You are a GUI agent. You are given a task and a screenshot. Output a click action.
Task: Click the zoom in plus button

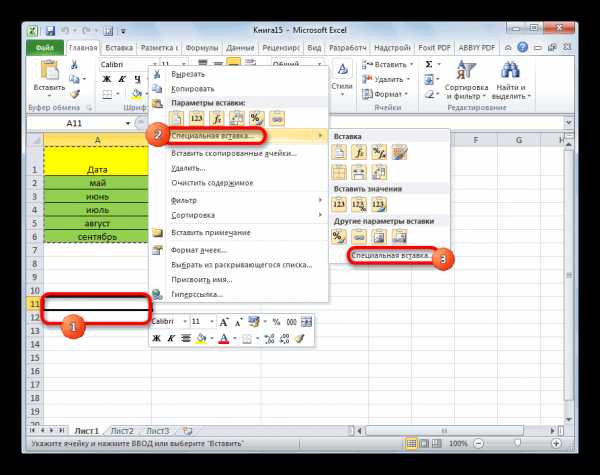tap(556, 444)
